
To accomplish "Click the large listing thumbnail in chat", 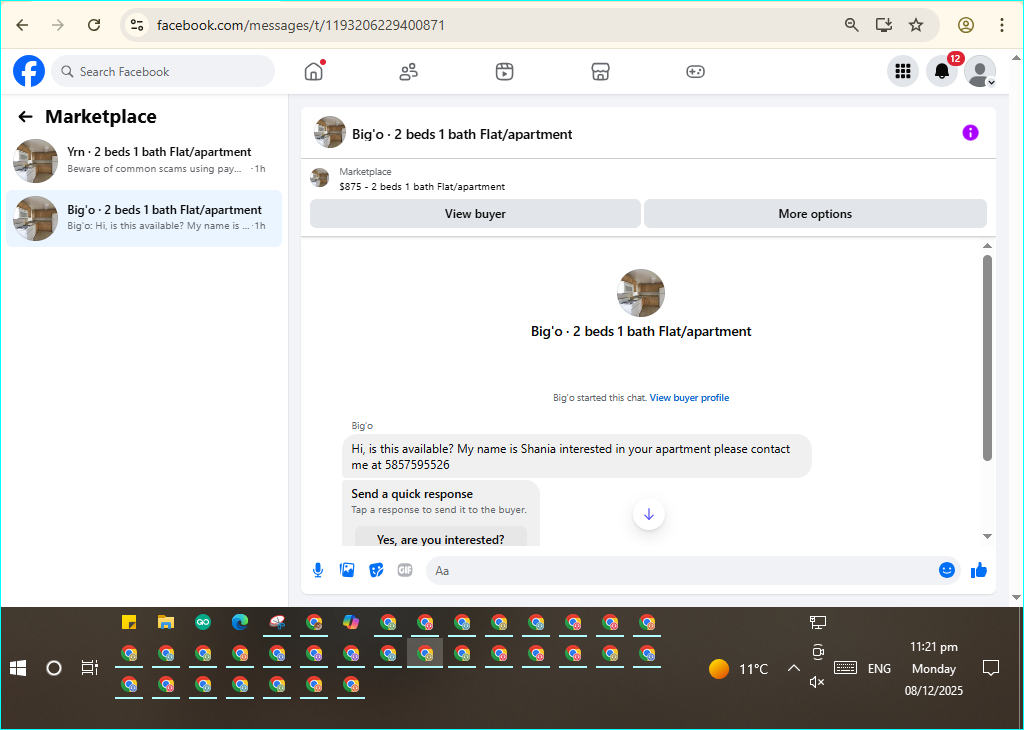I will point(641,293).
